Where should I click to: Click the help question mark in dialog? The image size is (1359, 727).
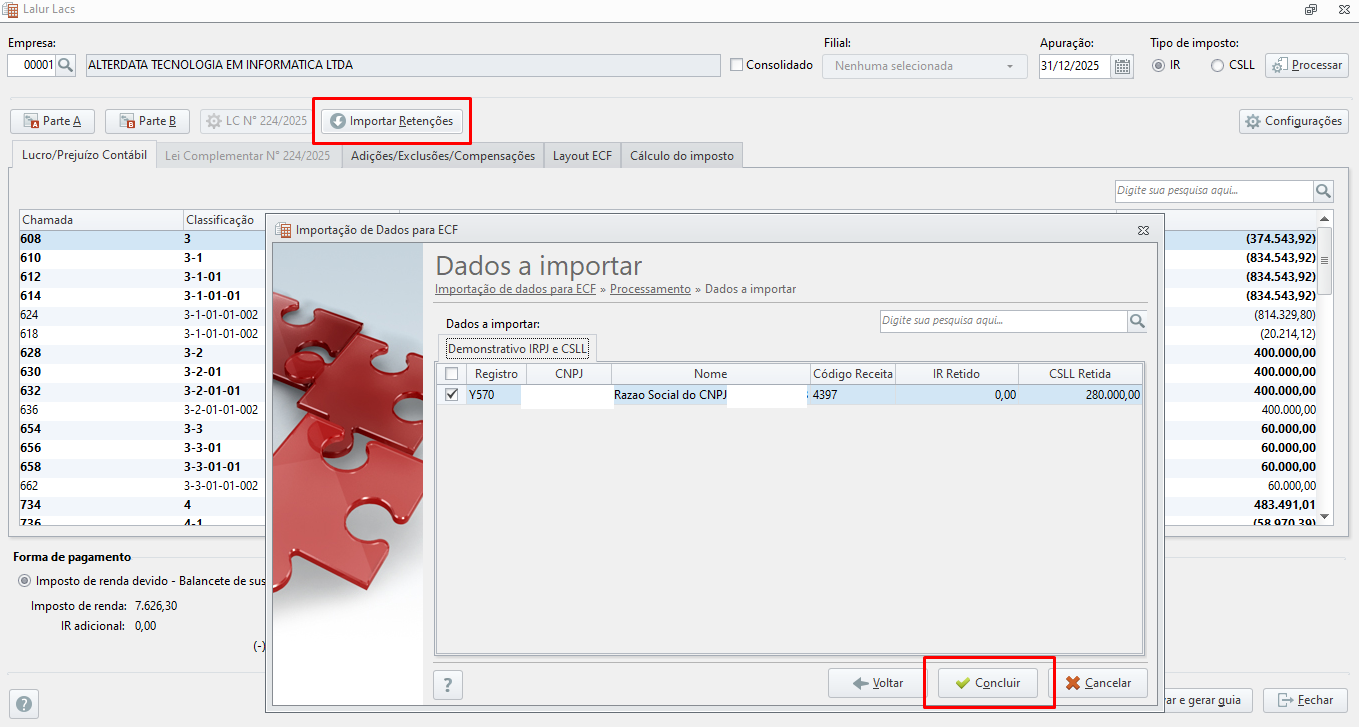(x=447, y=685)
